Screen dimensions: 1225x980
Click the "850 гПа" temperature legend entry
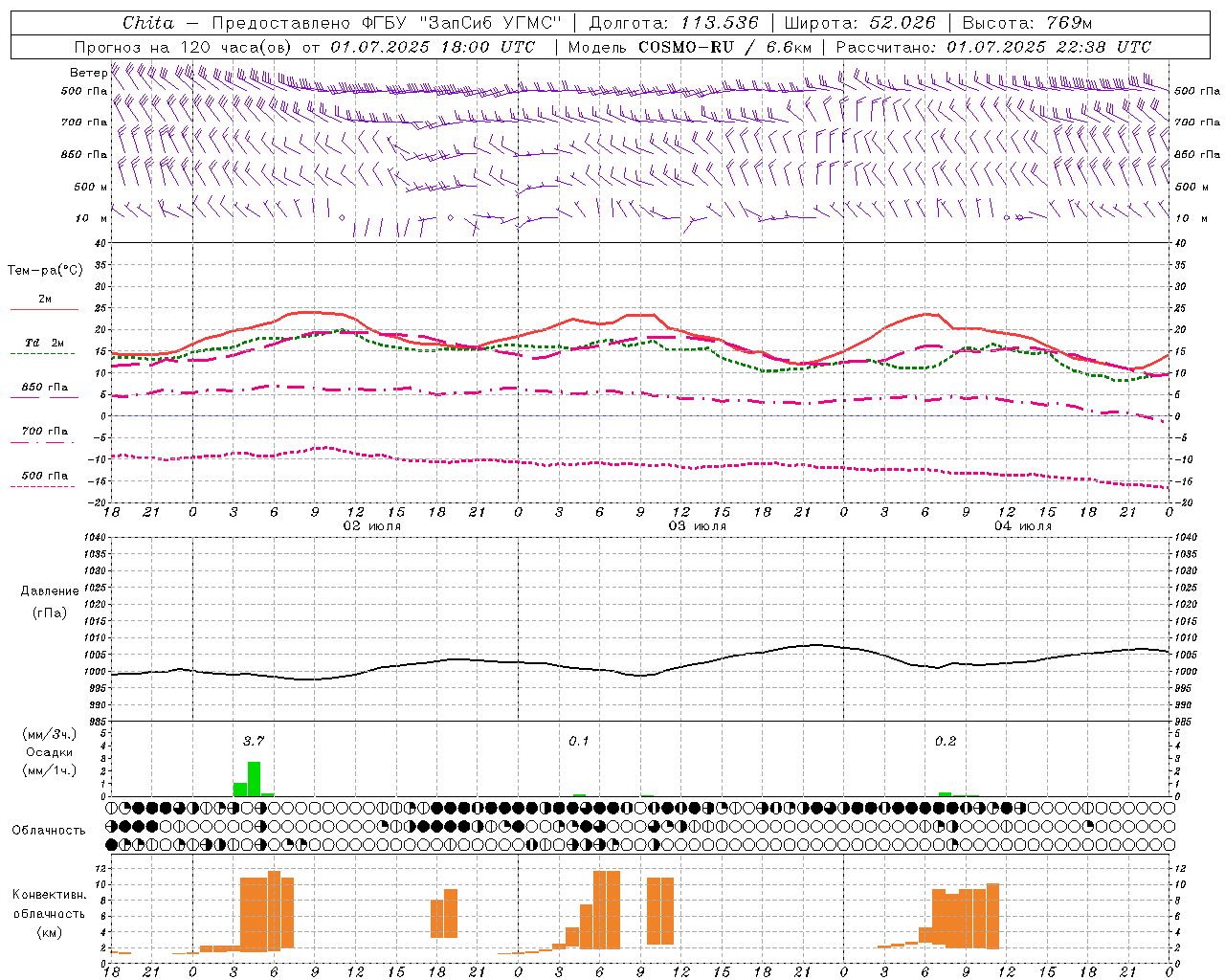point(44,388)
